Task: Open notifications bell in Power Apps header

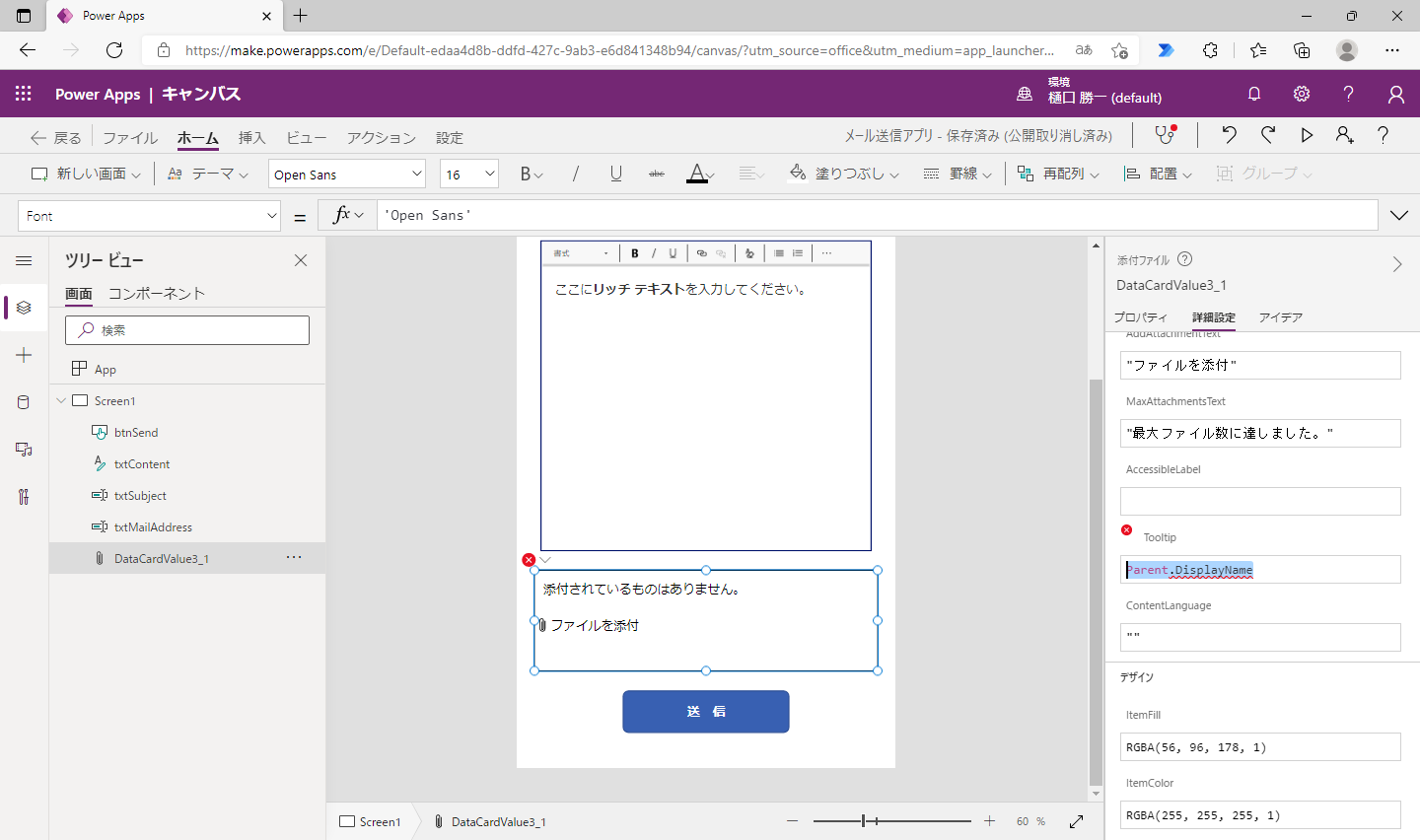Action: pos(1254,94)
